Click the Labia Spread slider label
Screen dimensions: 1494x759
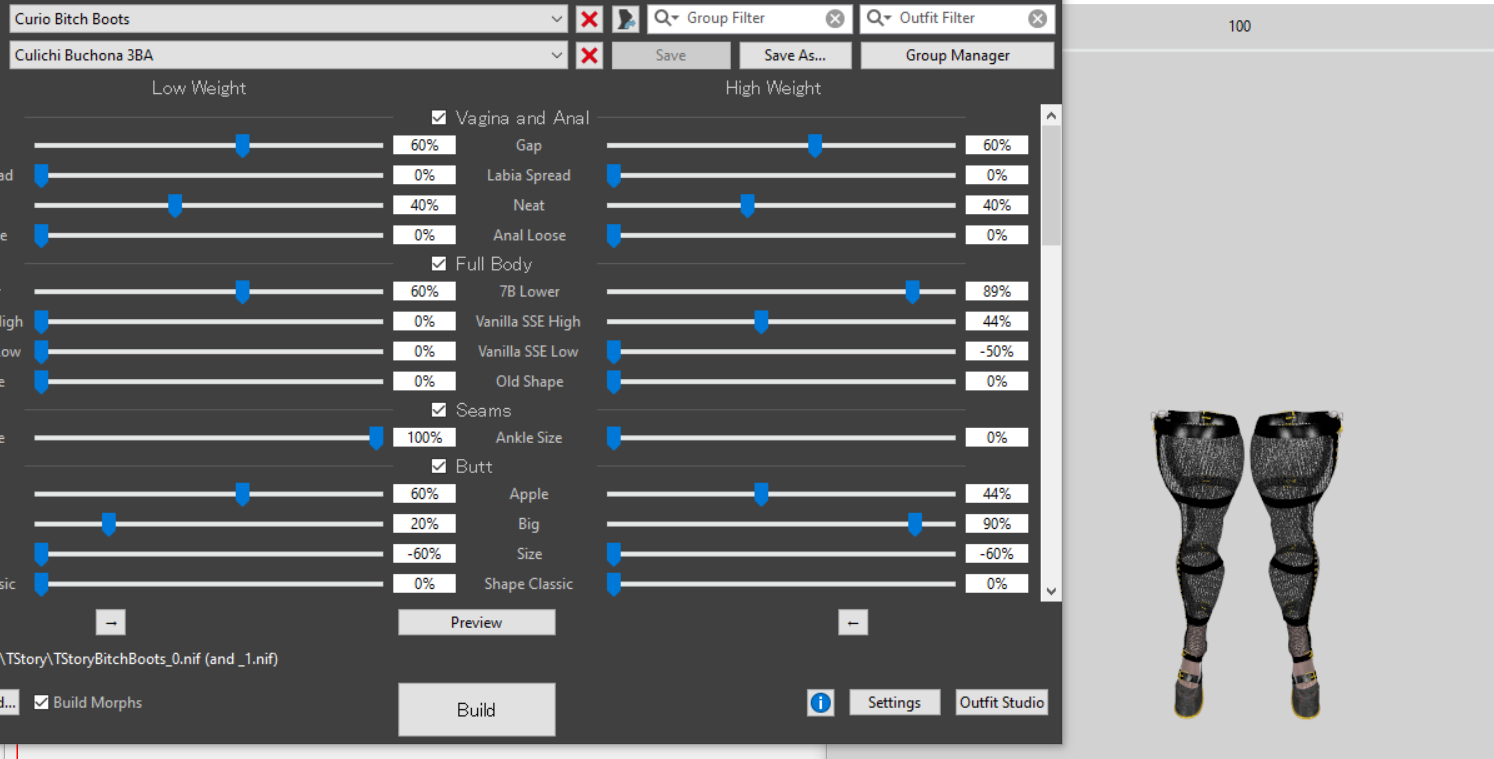pos(528,175)
